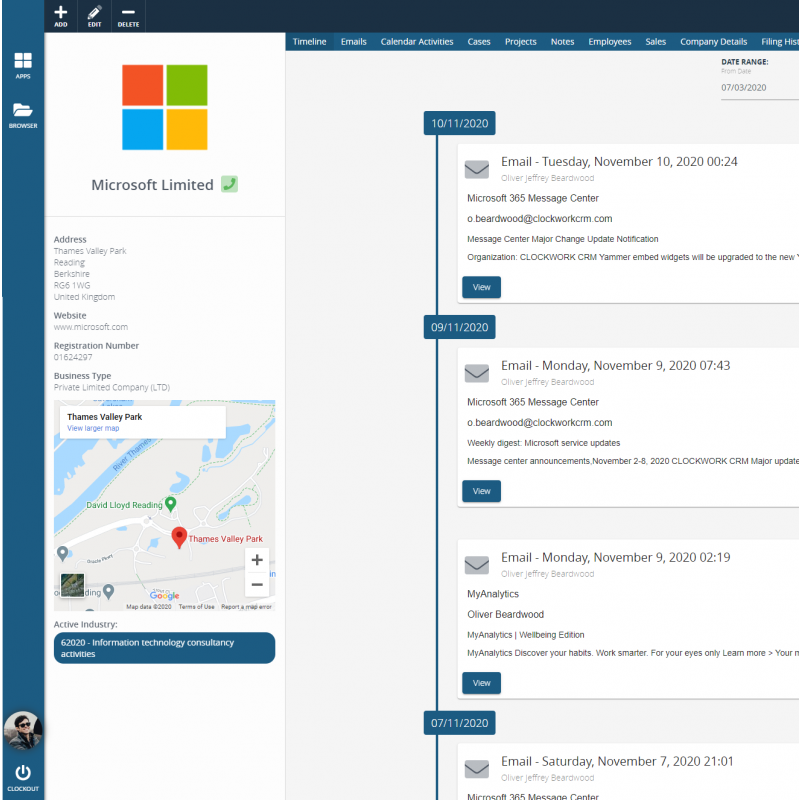Screen dimensions: 800x800
Task: Click the Clockout power icon
Action: pyautogui.click(x=23, y=773)
